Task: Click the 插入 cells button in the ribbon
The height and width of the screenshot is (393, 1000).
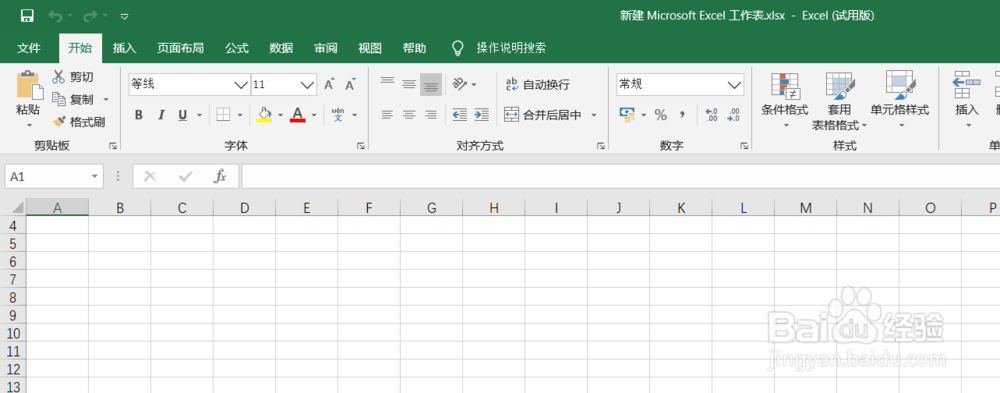Action: (967, 99)
